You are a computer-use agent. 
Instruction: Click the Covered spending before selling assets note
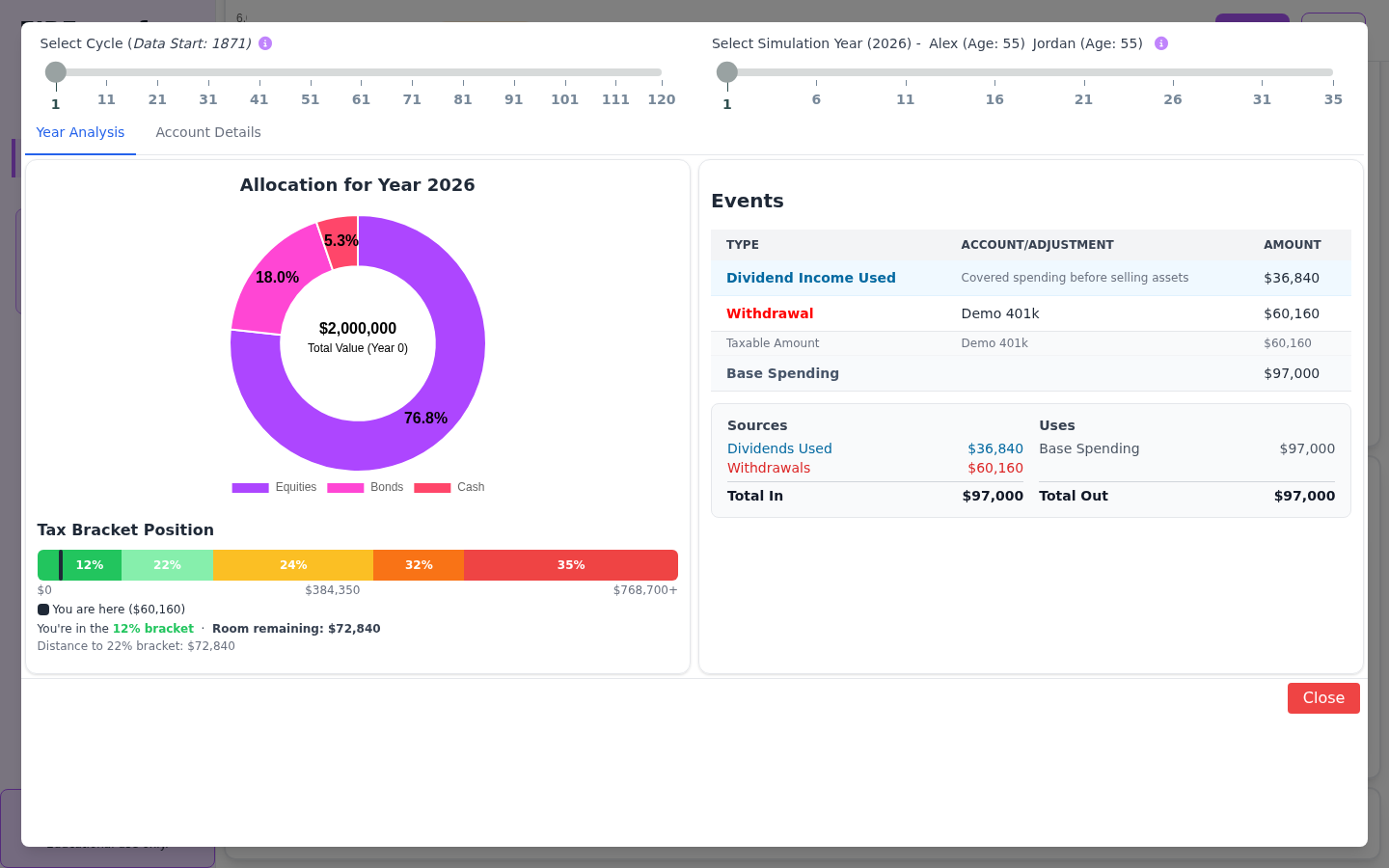(x=1075, y=278)
